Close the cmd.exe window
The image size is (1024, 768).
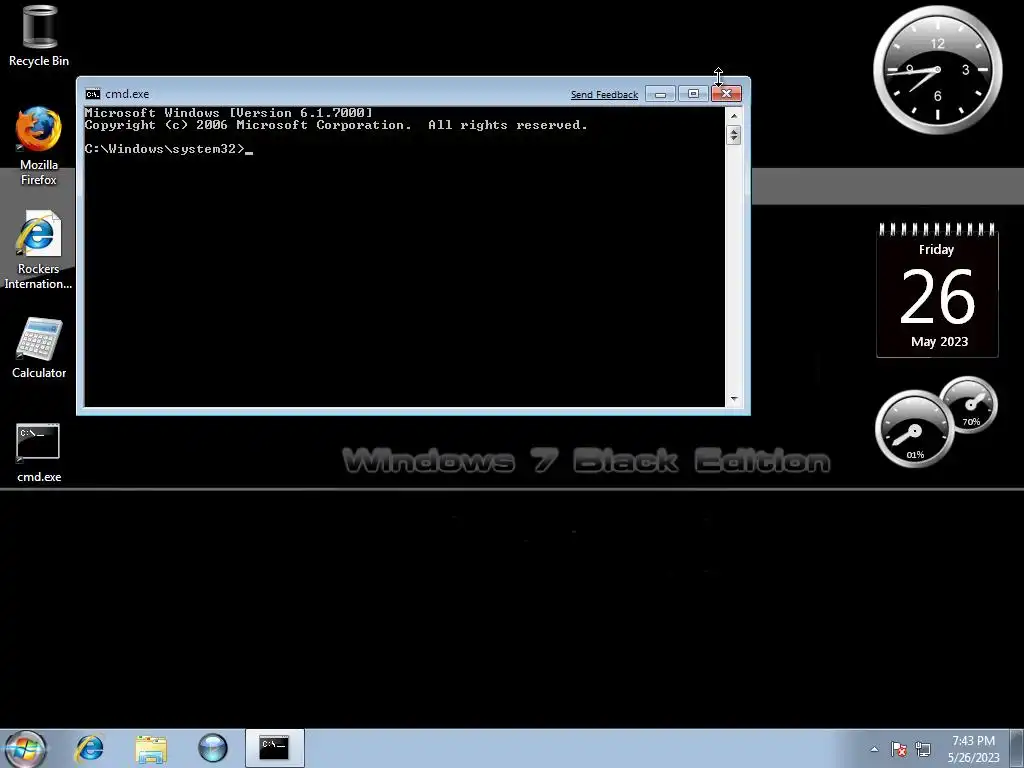tap(726, 94)
